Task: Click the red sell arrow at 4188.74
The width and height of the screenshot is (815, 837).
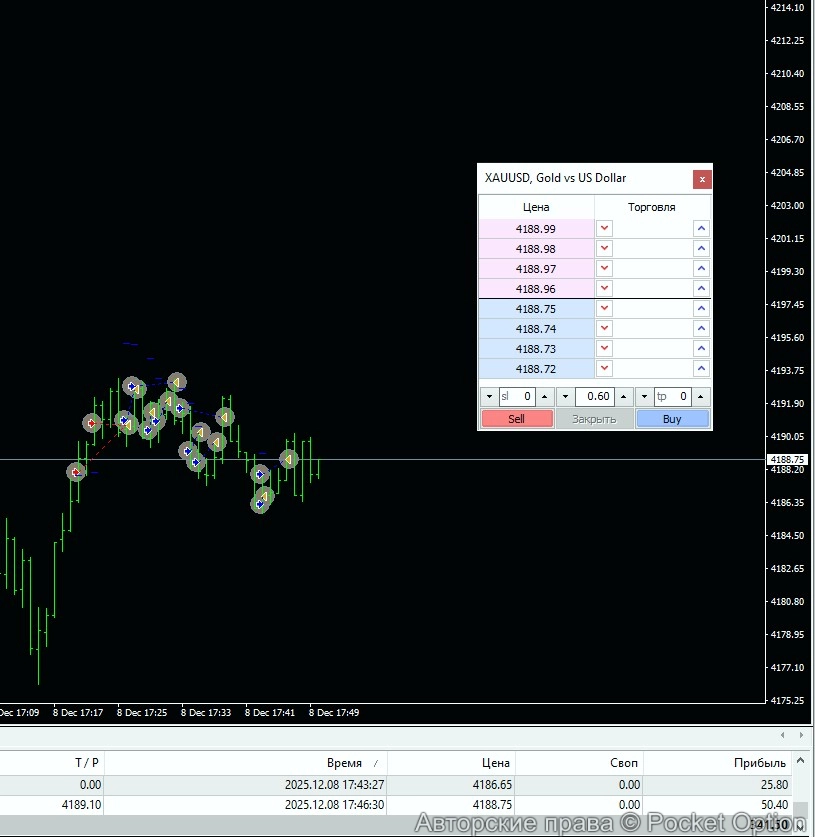Action: point(604,329)
